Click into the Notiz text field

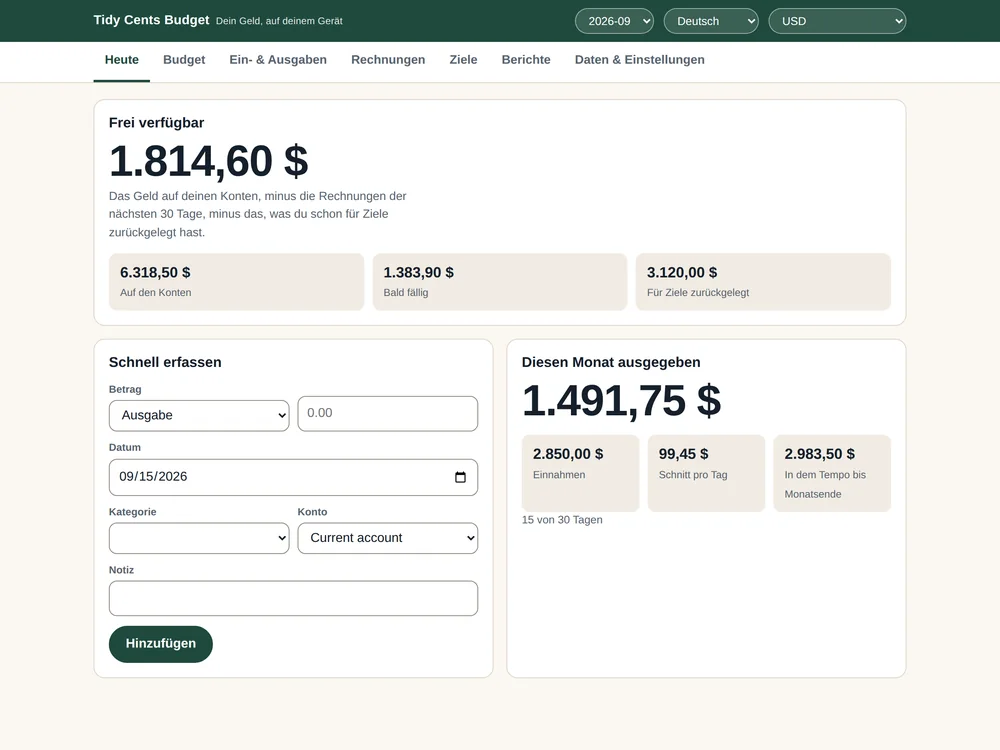tap(293, 598)
